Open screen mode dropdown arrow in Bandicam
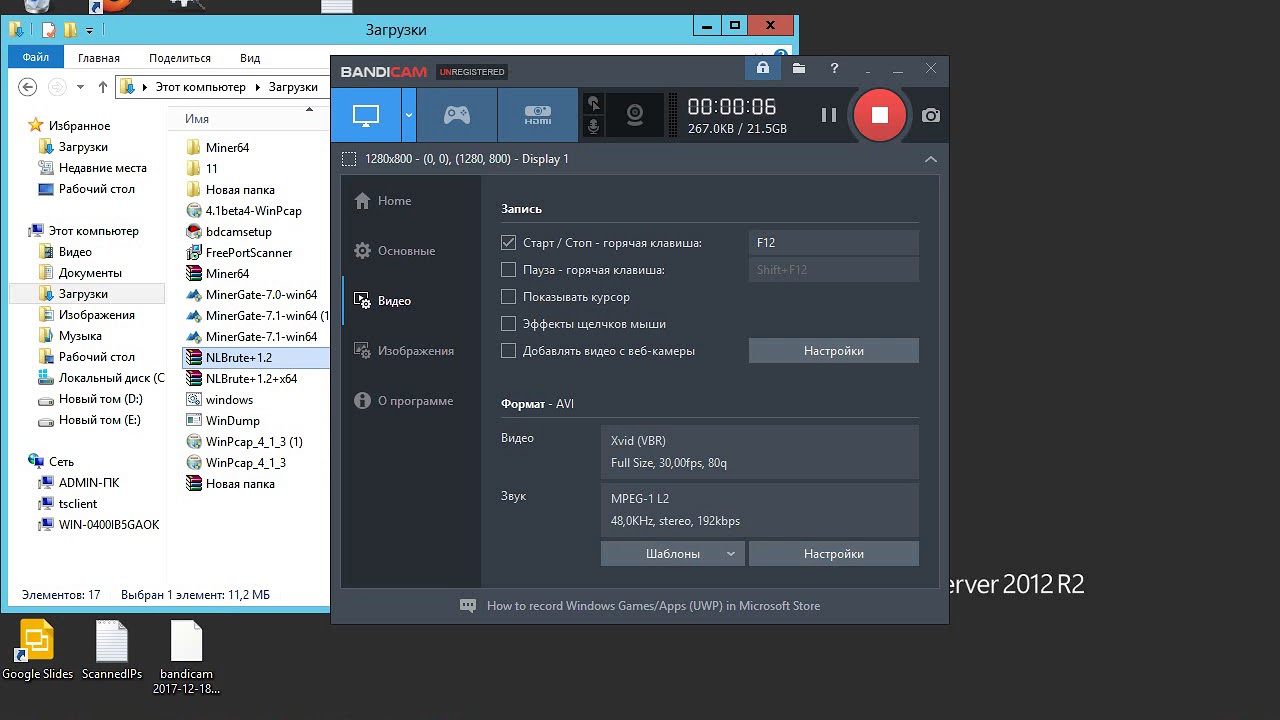This screenshot has width=1280, height=720. point(409,115)
